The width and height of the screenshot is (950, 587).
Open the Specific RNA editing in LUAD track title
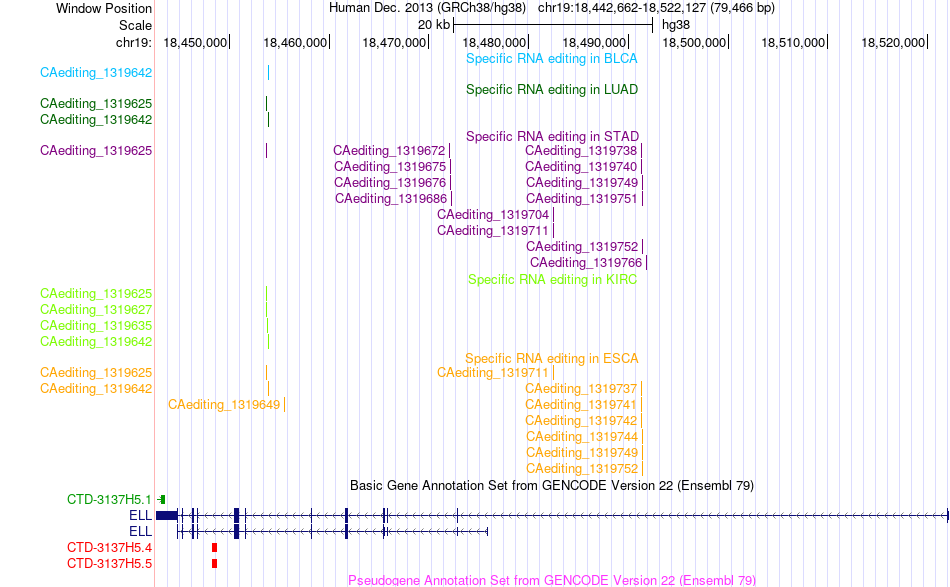click(x=551, y=90)
